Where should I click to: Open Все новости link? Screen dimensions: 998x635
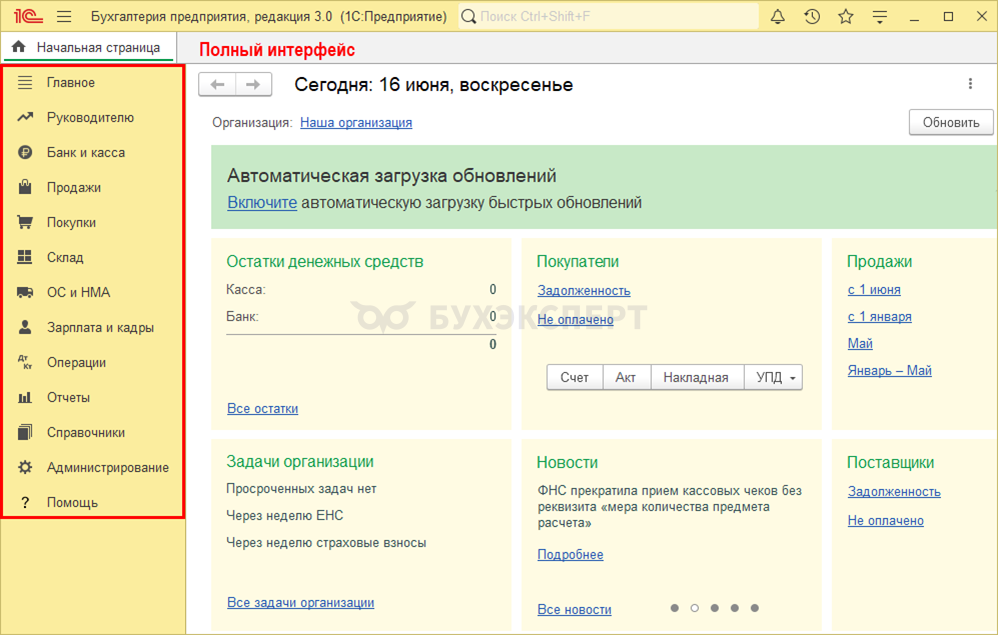click(574, 610)
